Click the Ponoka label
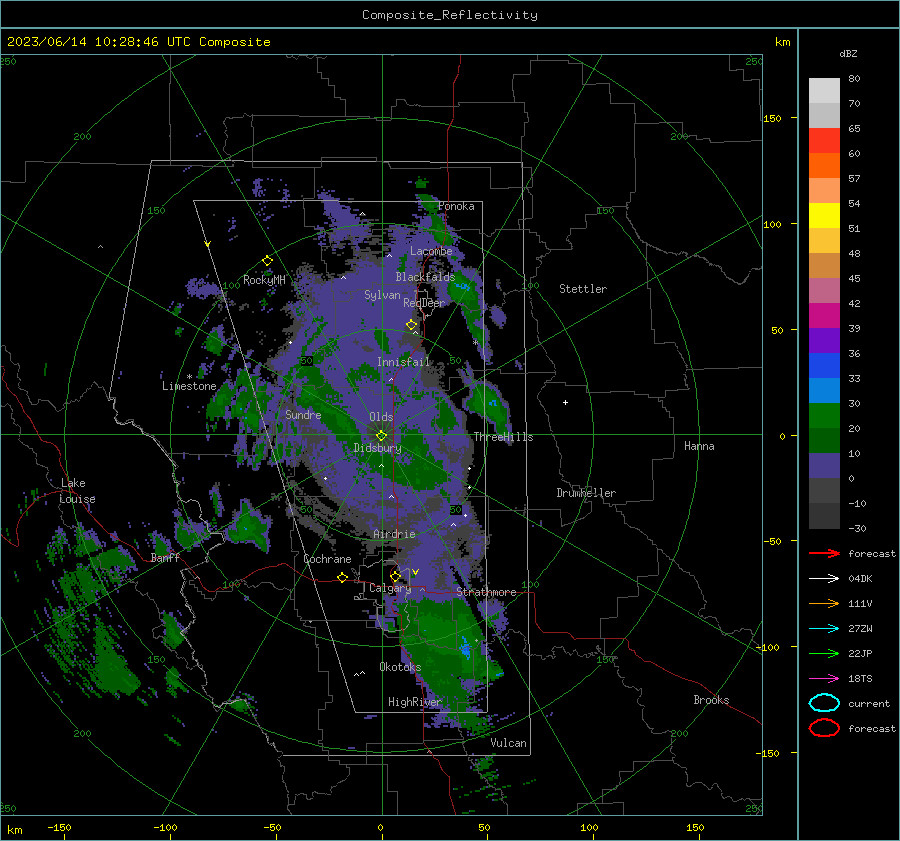The height and width of the screenshot is (841, 900). coord(456,206)
